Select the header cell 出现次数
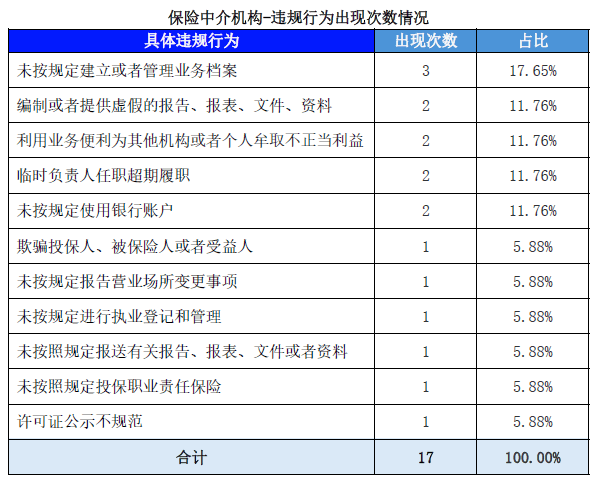Screen dimensions: 600x488 (426, 41)
